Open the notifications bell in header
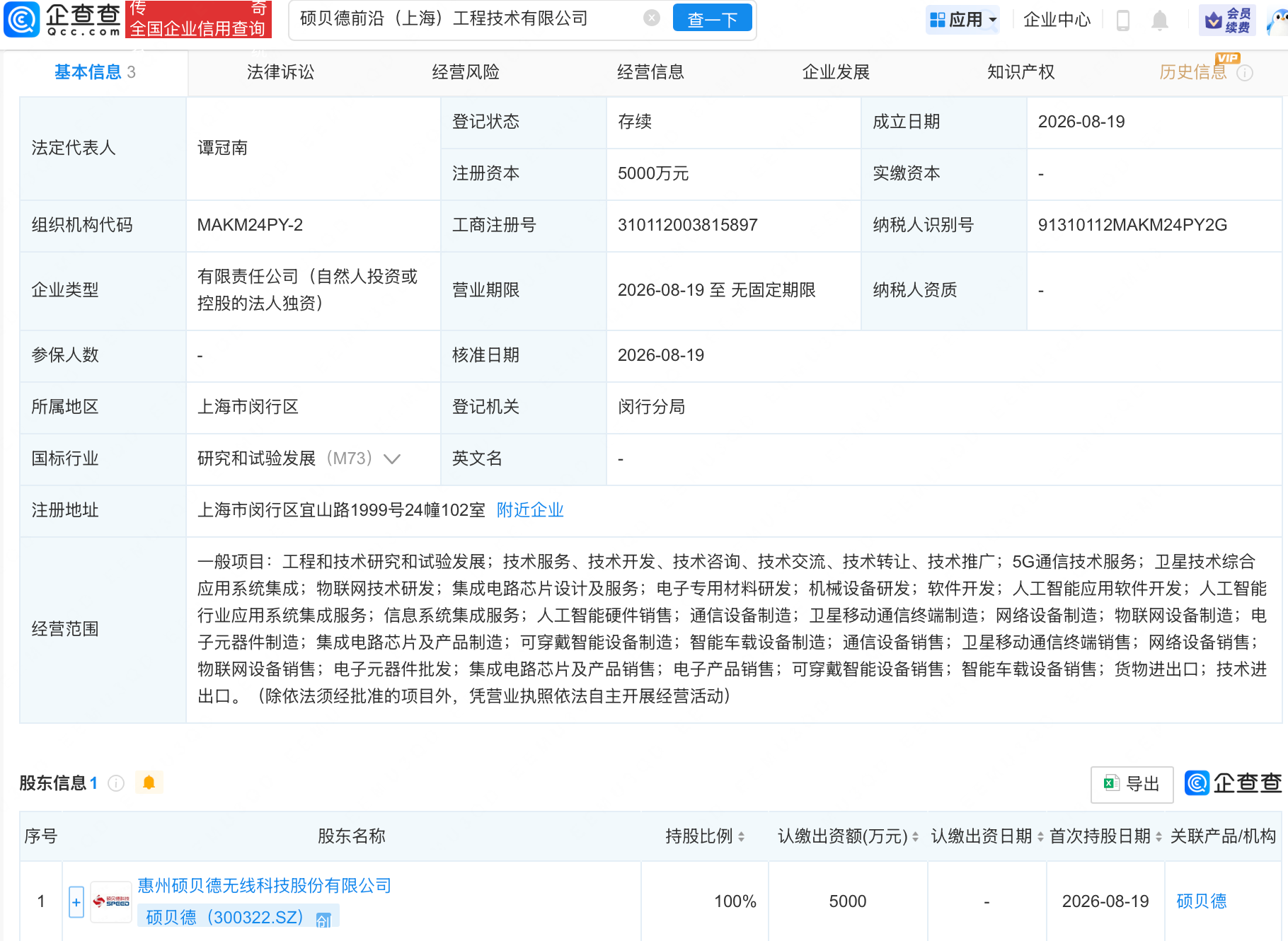Image resolution: width=1288 pixels, height=941 pixels. point(1159,20)
